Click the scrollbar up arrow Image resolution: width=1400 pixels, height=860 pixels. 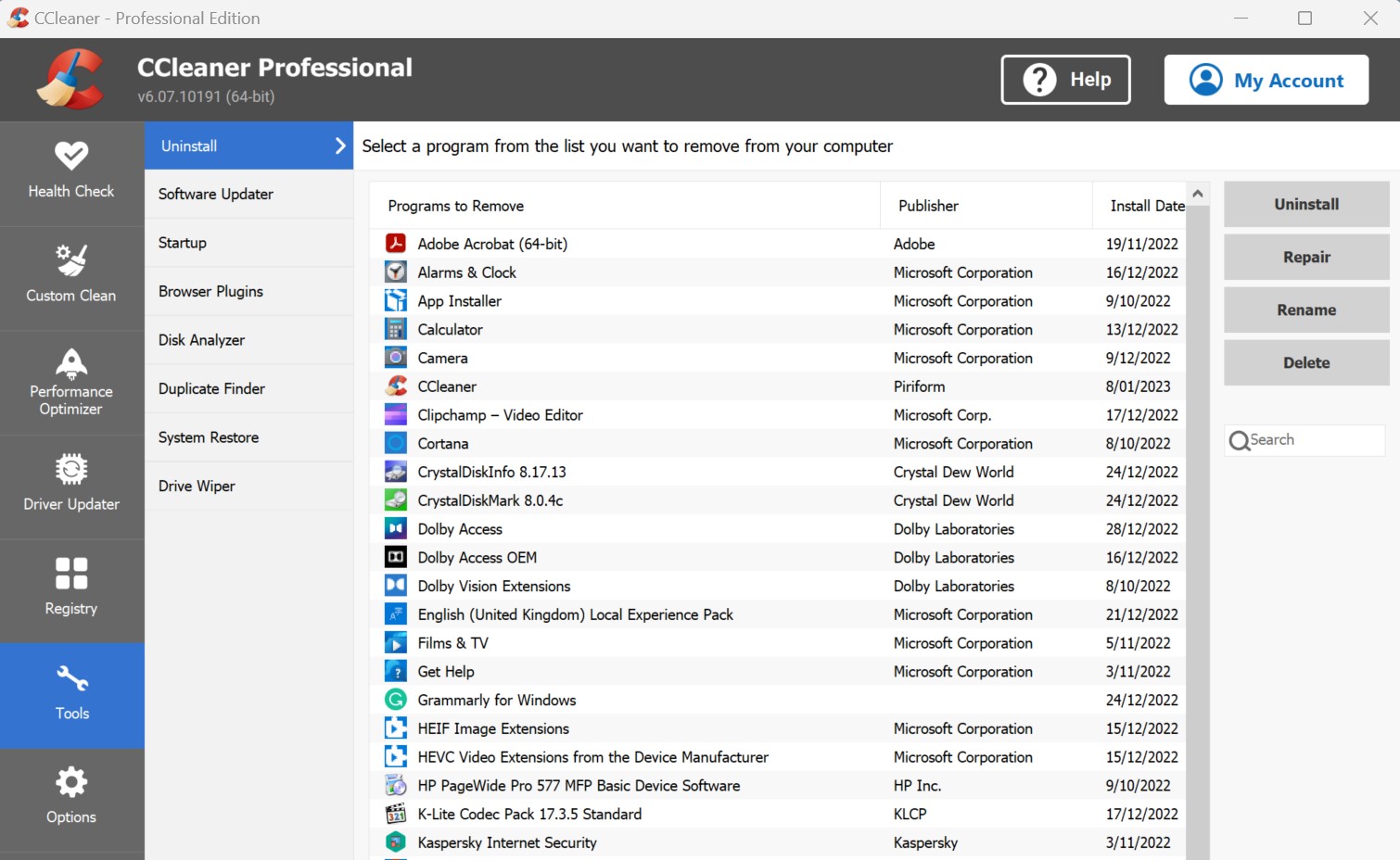pos(1197,194)
